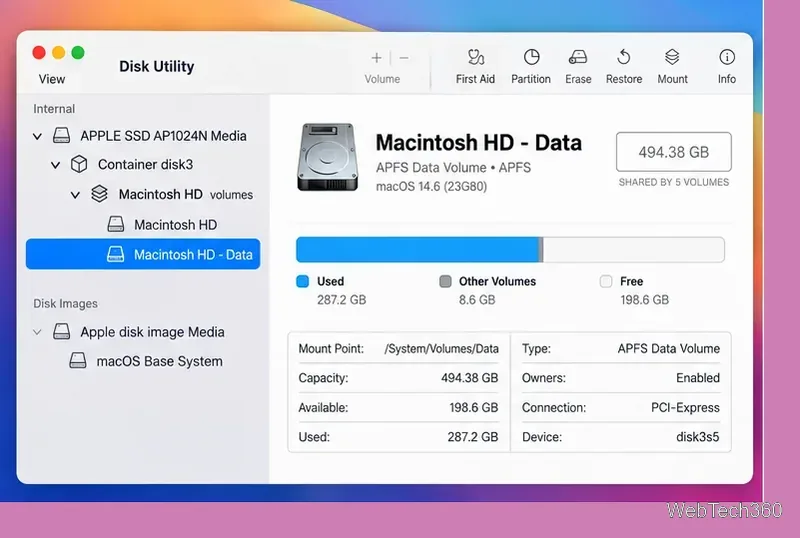Click the Internal section header
Image resolution: width=800 pixels, height=538 pixels.
54,109
